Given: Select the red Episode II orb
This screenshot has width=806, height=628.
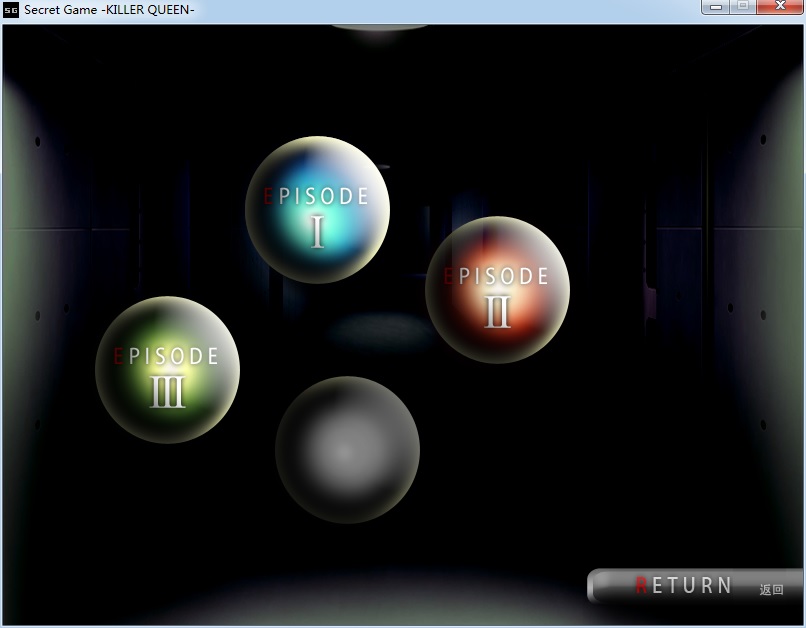Looking at the screenshot, I should click(x=497, y=290).
